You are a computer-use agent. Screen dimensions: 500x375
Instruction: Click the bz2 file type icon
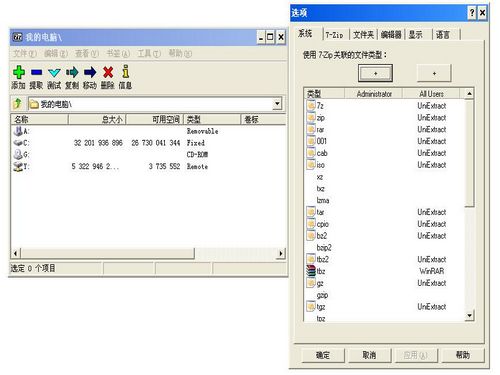point(311,235)
